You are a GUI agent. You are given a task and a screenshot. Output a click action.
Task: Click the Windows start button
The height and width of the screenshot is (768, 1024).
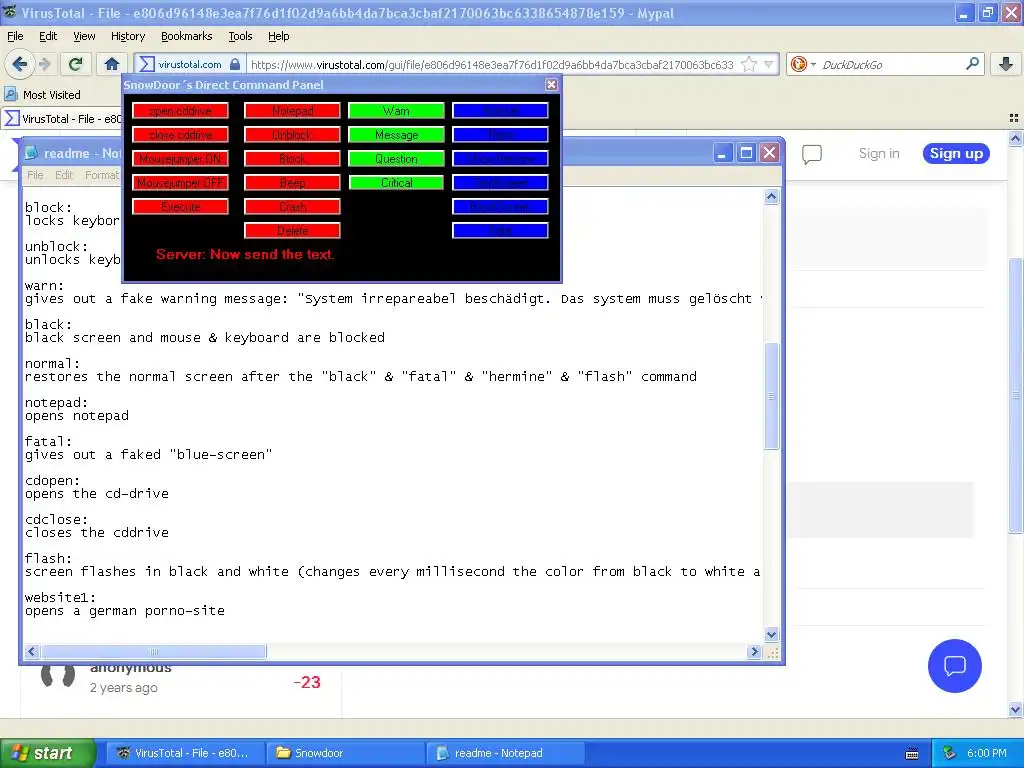48,753
